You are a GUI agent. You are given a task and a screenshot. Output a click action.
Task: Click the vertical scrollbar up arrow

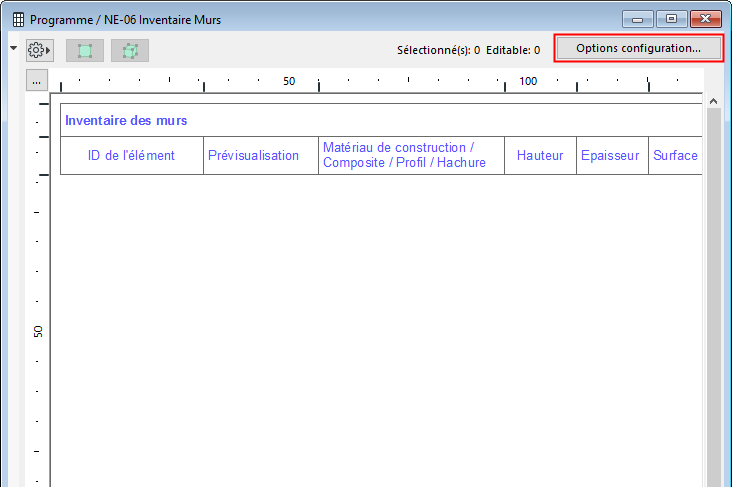pos(713,101)
